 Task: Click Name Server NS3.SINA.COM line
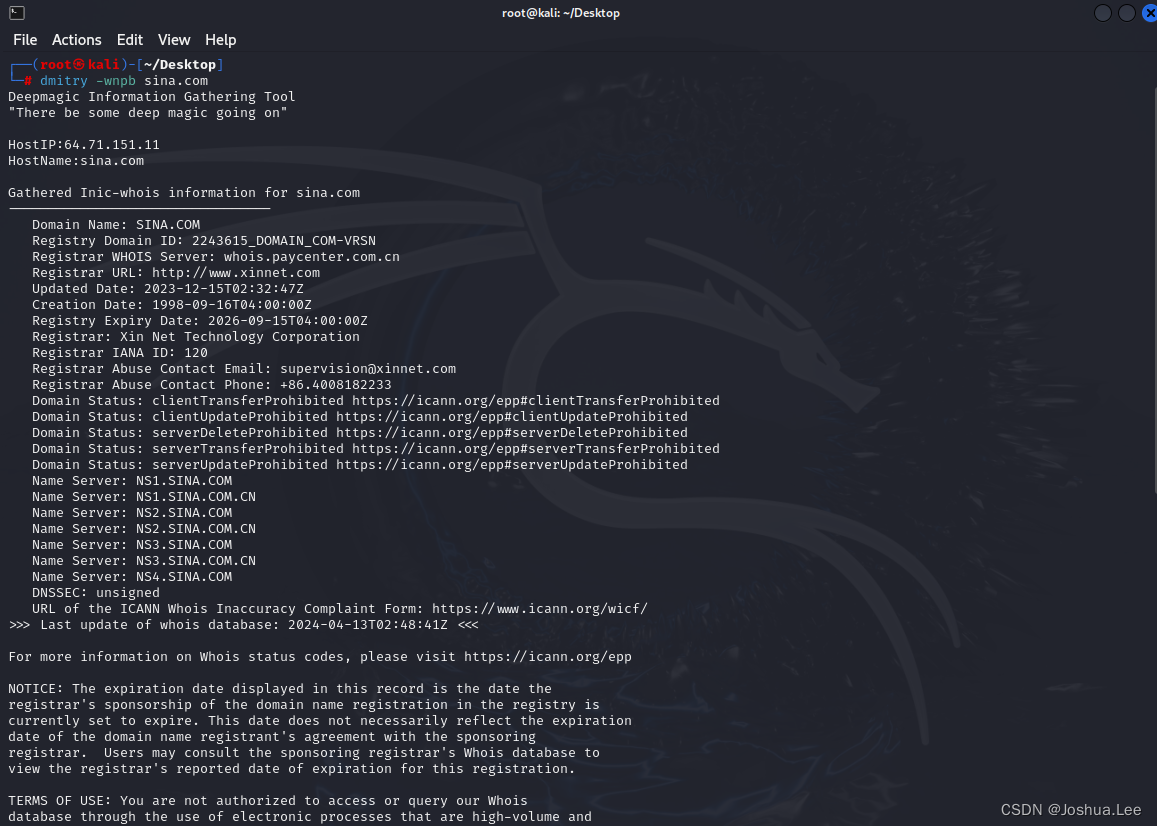[x=132, y=545]
